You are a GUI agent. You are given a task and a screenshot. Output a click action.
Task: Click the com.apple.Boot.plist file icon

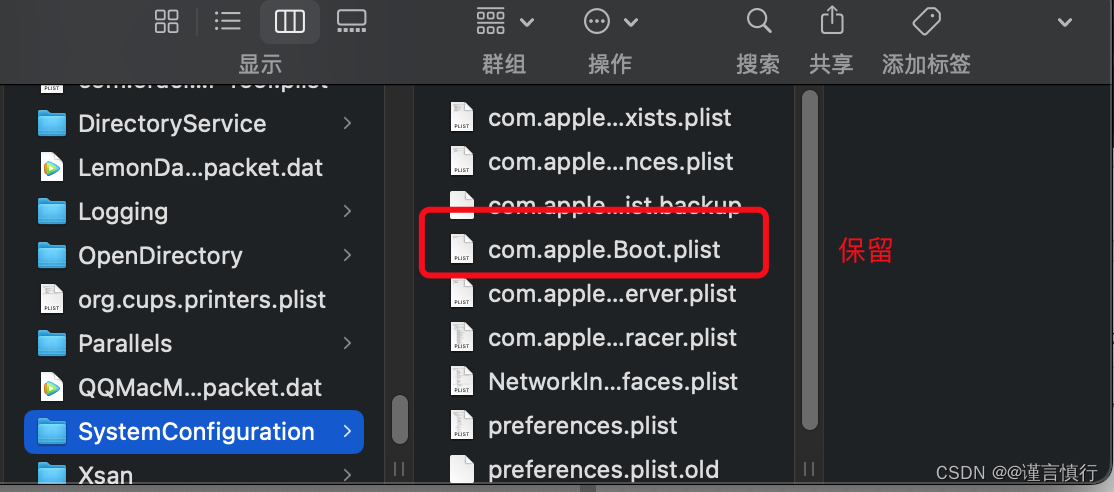pos(462,249)
